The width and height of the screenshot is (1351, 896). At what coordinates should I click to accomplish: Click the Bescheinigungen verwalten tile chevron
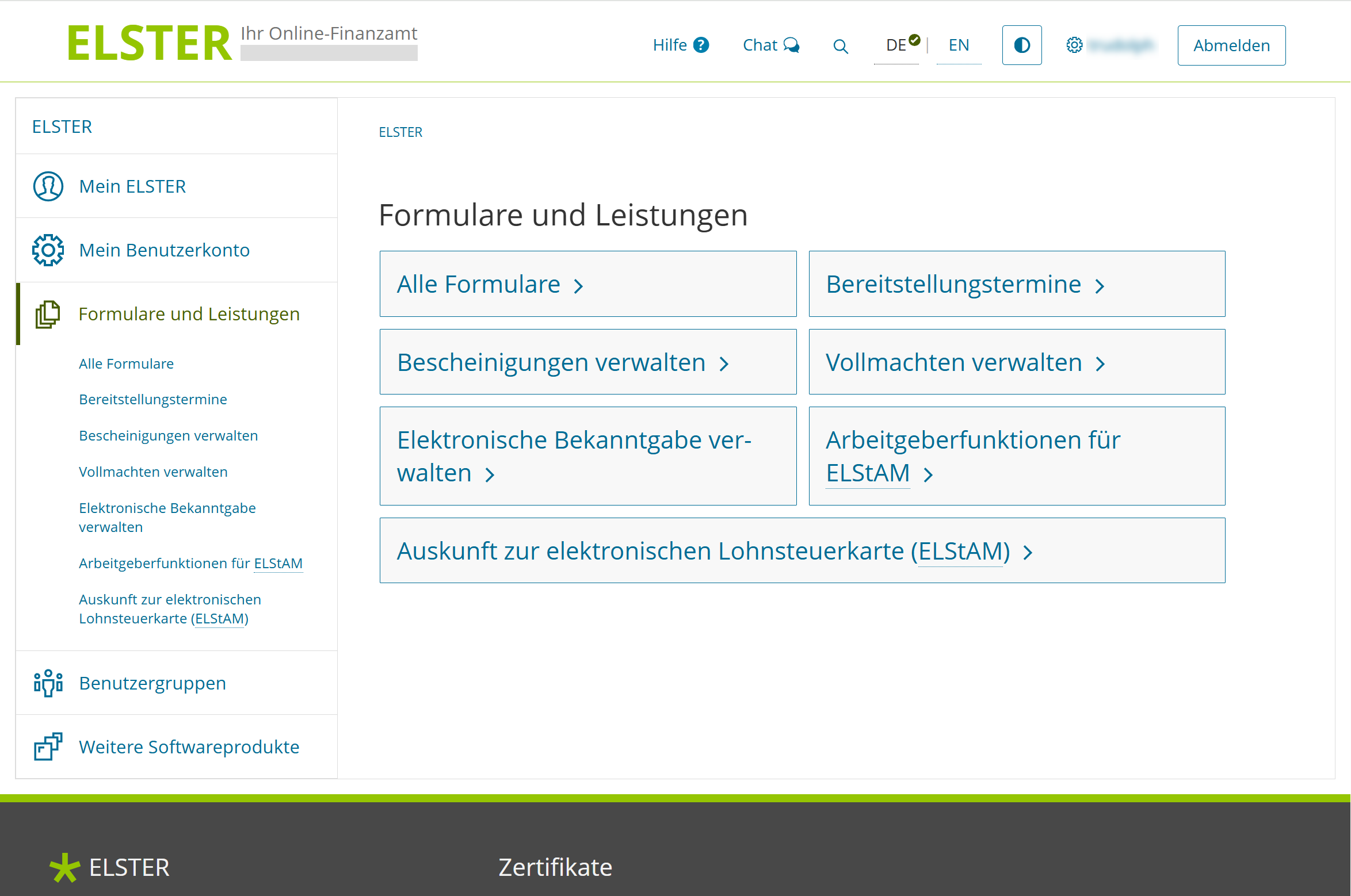tap(724, 364)
